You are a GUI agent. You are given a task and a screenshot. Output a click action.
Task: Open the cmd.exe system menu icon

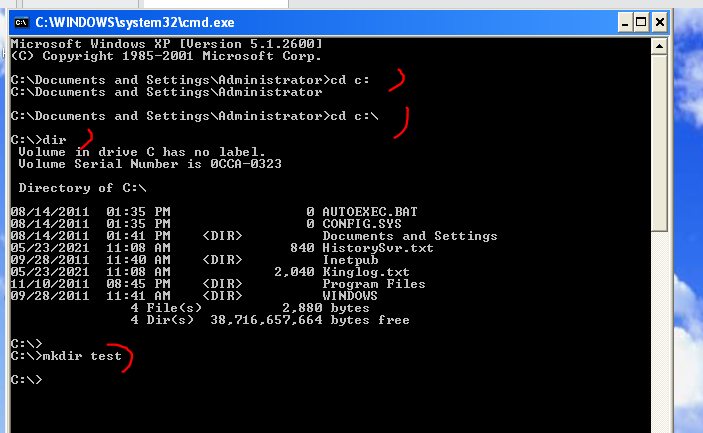click(20, 21)
